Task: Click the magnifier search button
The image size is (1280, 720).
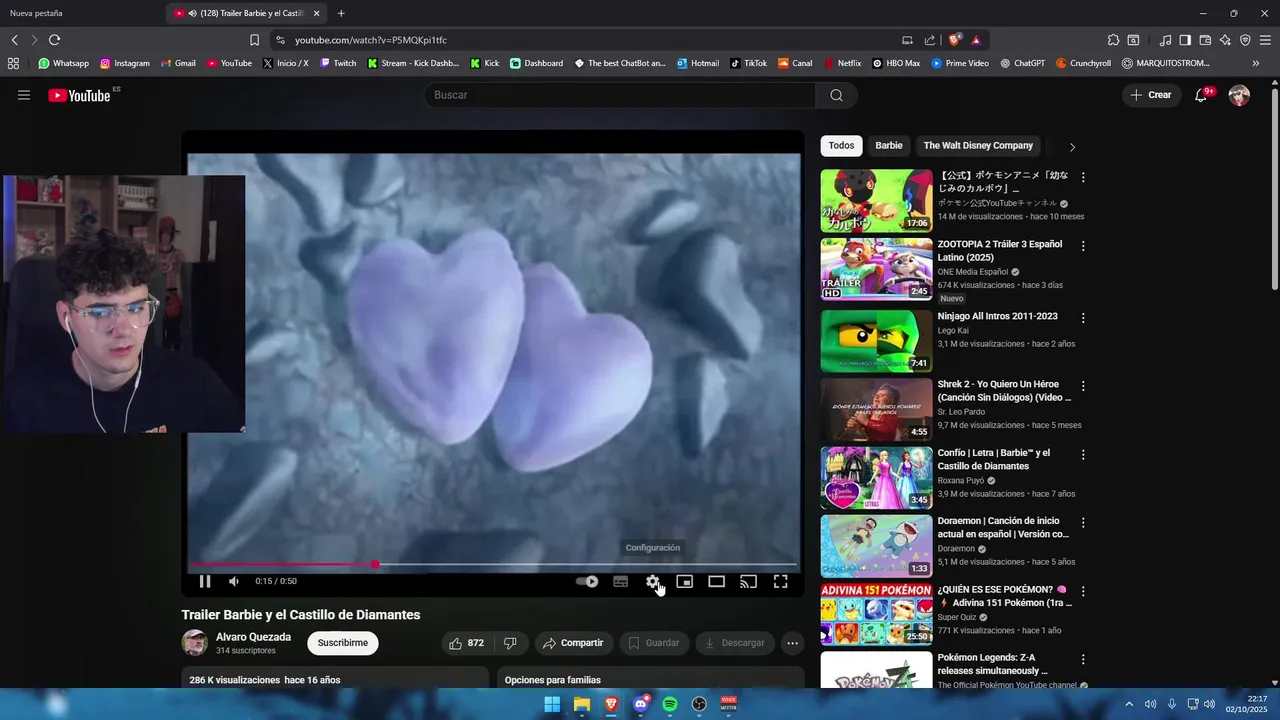Action: click(837, 95)
